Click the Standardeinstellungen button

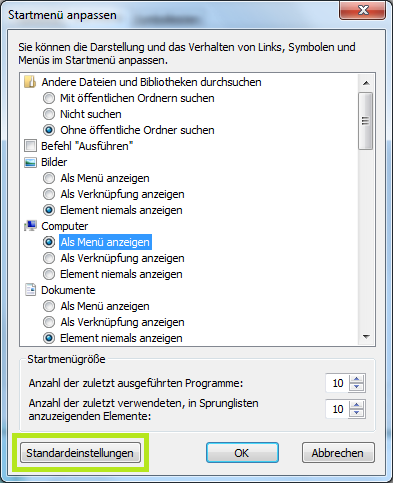pos(80,453)
